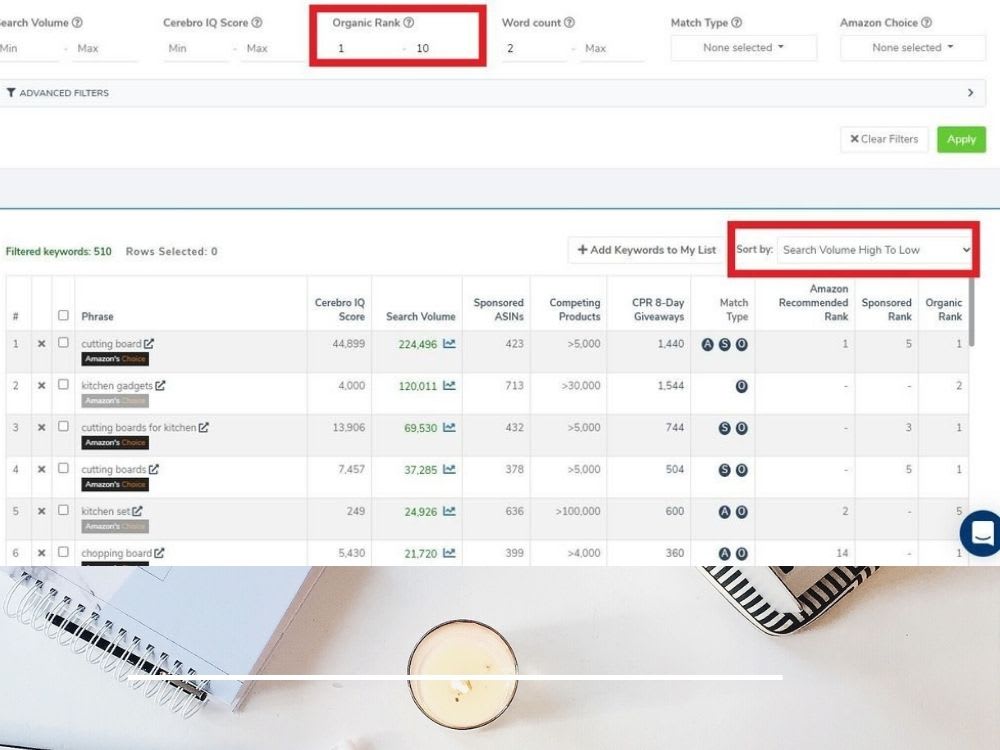Image resolution: width=1000 pixels, height=750 pixels.
Task: Click Search Volume help question icon
Action: (77, 22)
